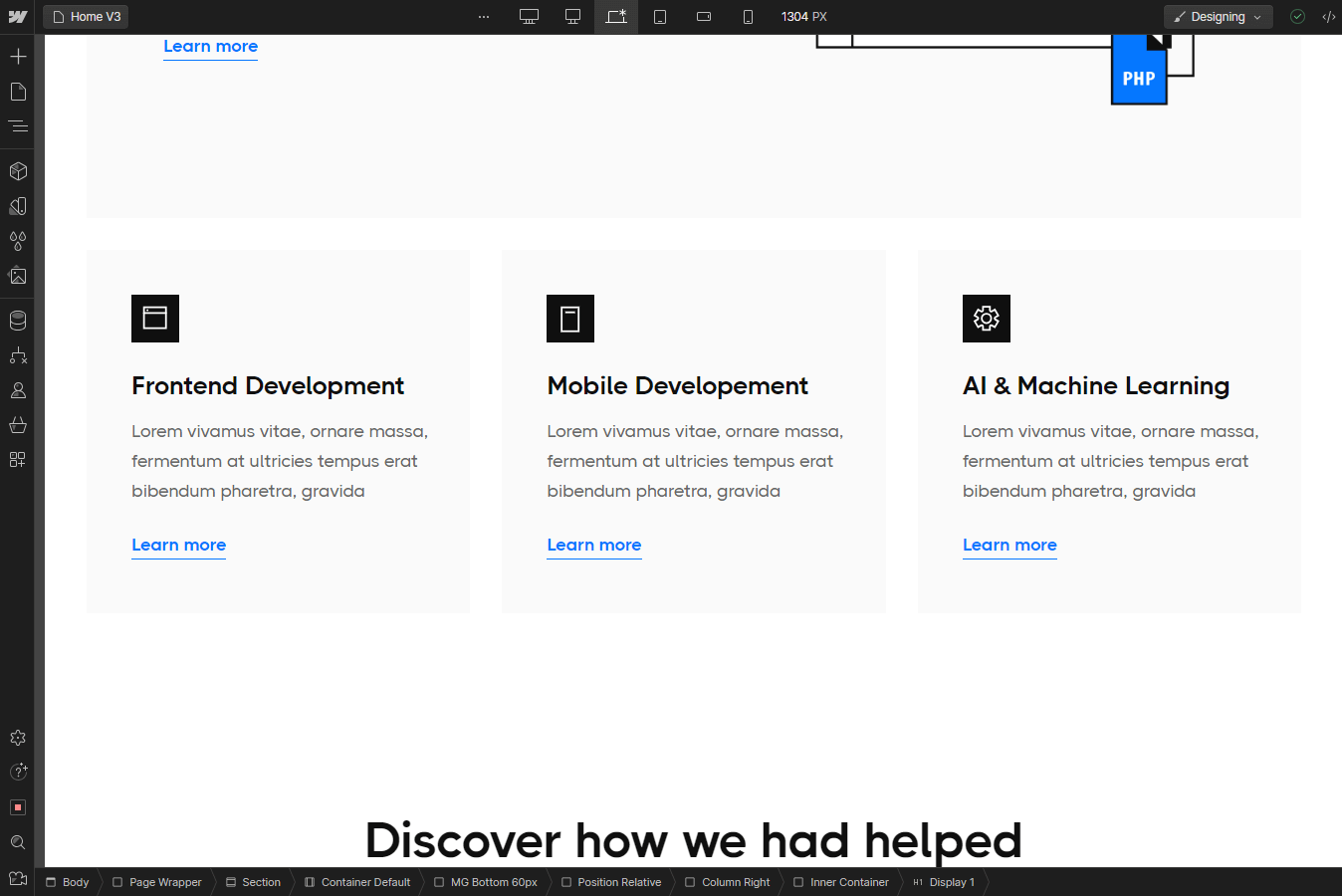Open the site Settings from the sidebar
This screenshot has width=1342, height=896.
coord(18,738)
